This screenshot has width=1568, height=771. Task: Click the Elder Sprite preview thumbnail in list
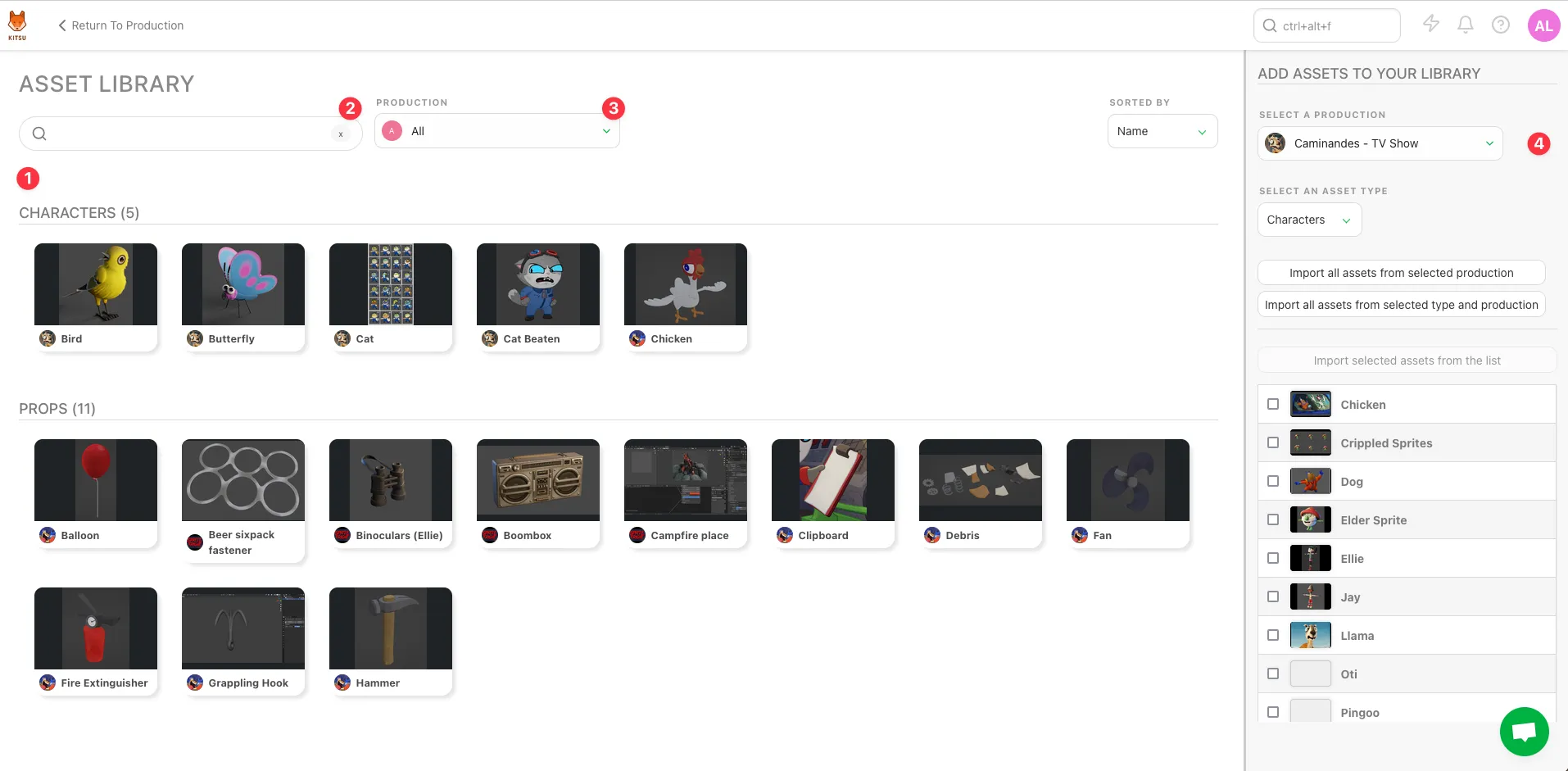[1311, 519]
